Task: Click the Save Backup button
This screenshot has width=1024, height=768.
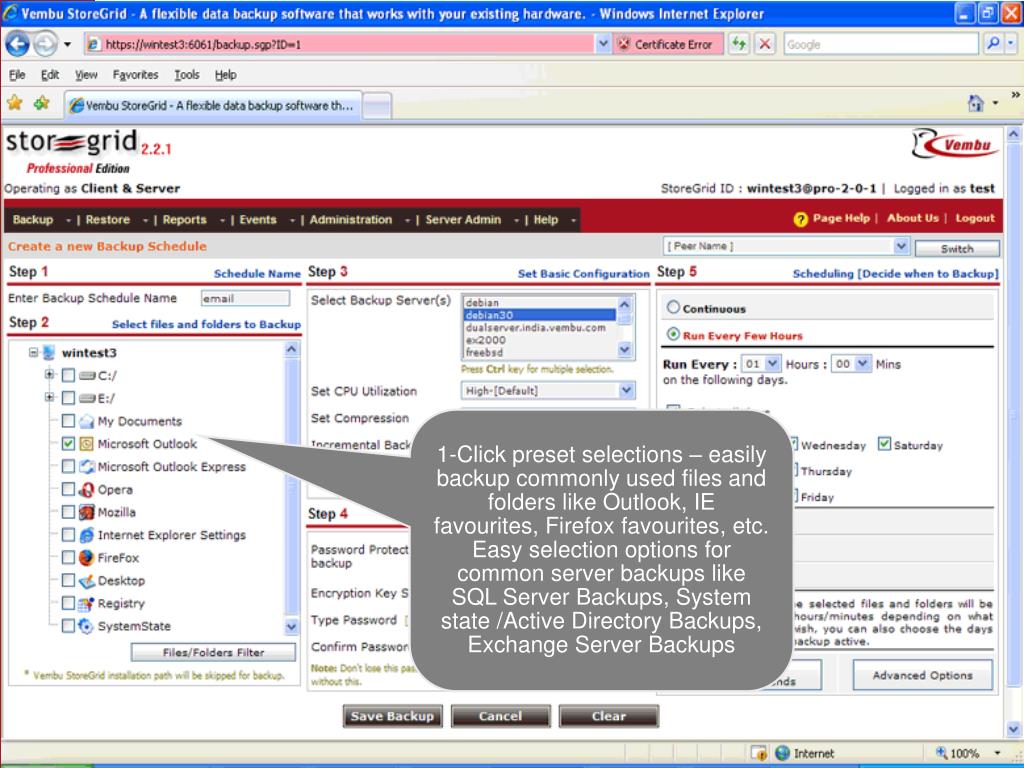Action: point(392,716)
